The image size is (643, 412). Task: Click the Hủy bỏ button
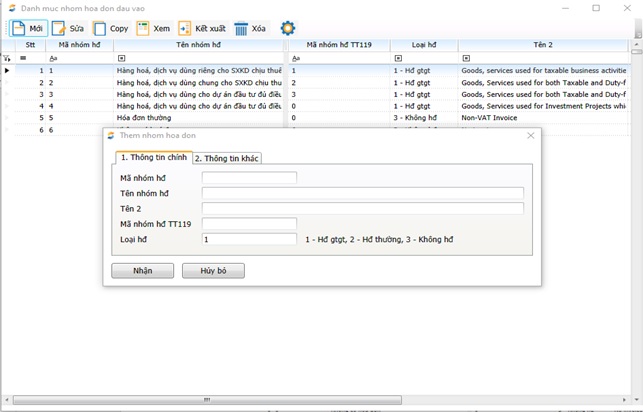213,271
